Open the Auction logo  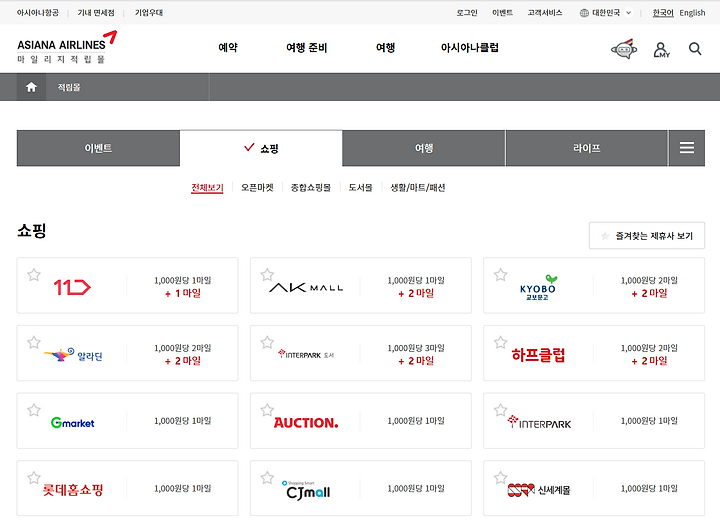(306, 422)
